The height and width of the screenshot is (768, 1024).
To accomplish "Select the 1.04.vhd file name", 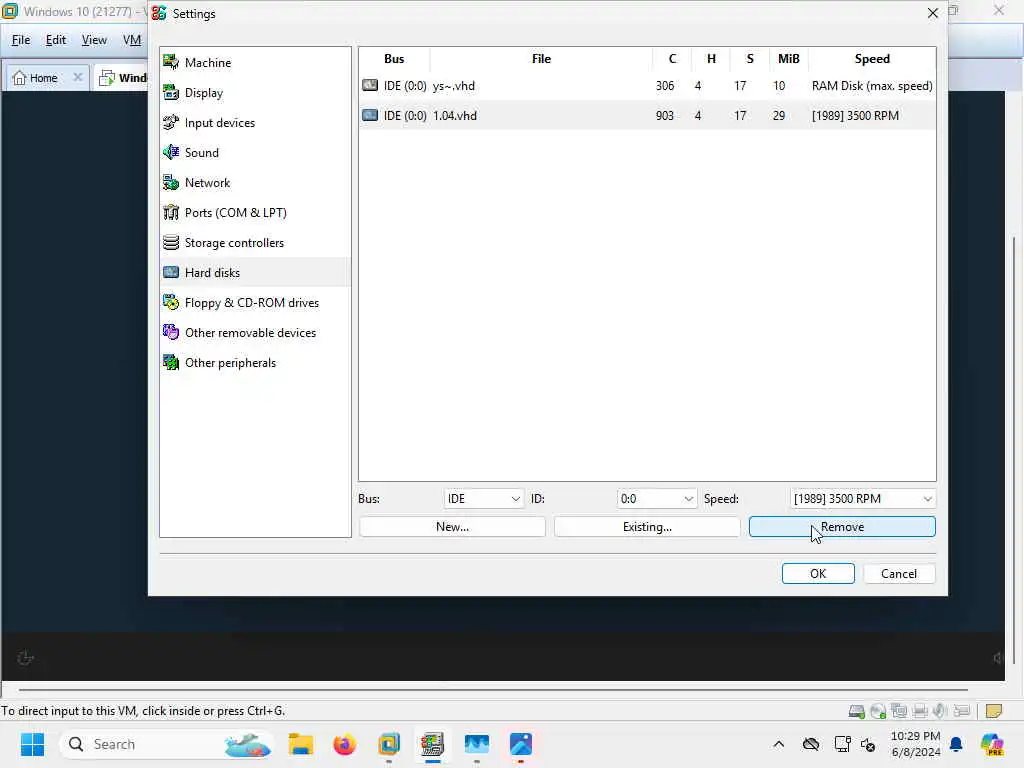I will coord(455,116).
